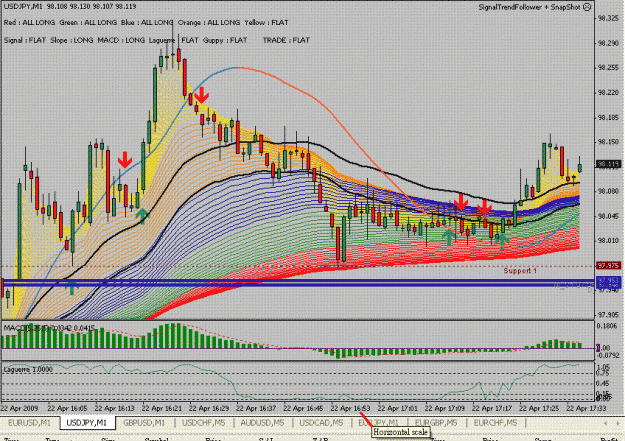Click the '22 Apr 16:37' time axis label
Screen dimensions: 625x441
[x=256, y=408]
